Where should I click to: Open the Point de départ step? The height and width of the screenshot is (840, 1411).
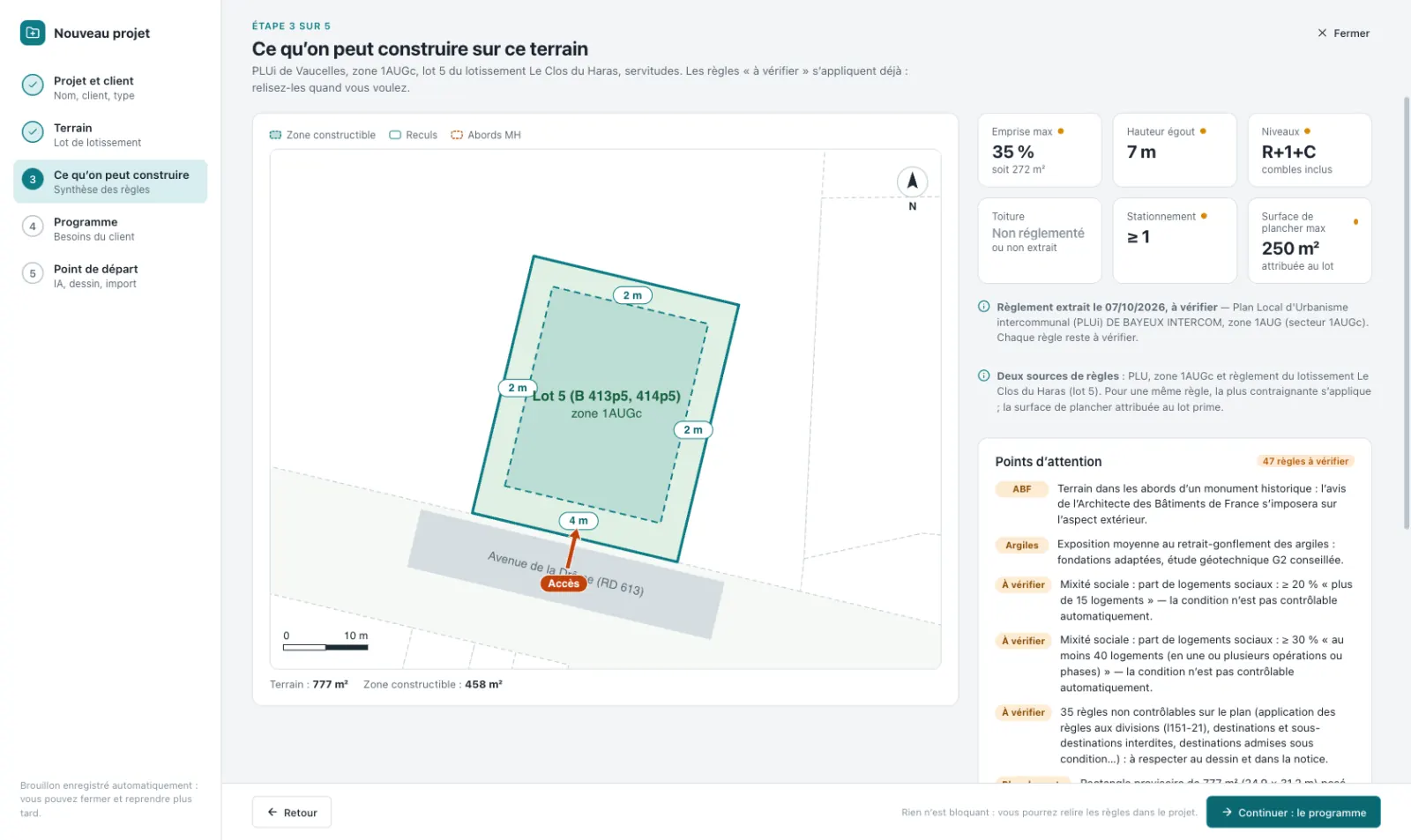pyautogui.click(x=110, y=275)
